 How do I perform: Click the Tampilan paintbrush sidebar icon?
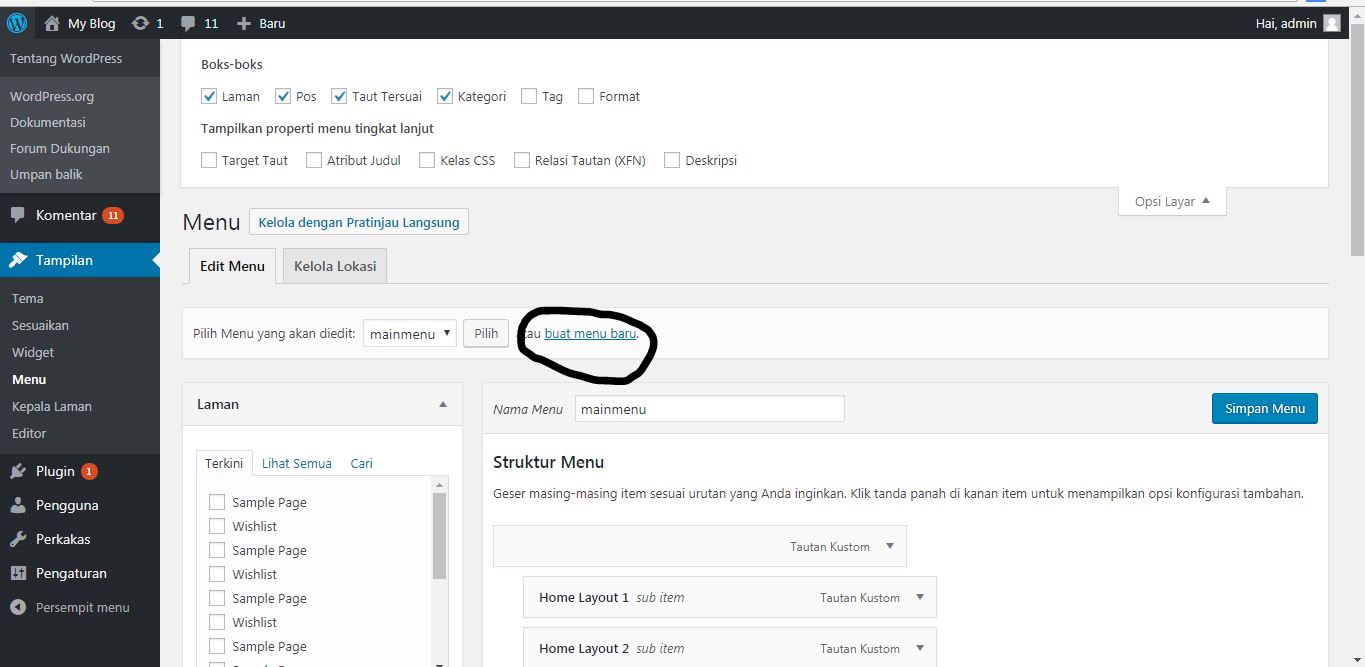click(x=18, y=260)
